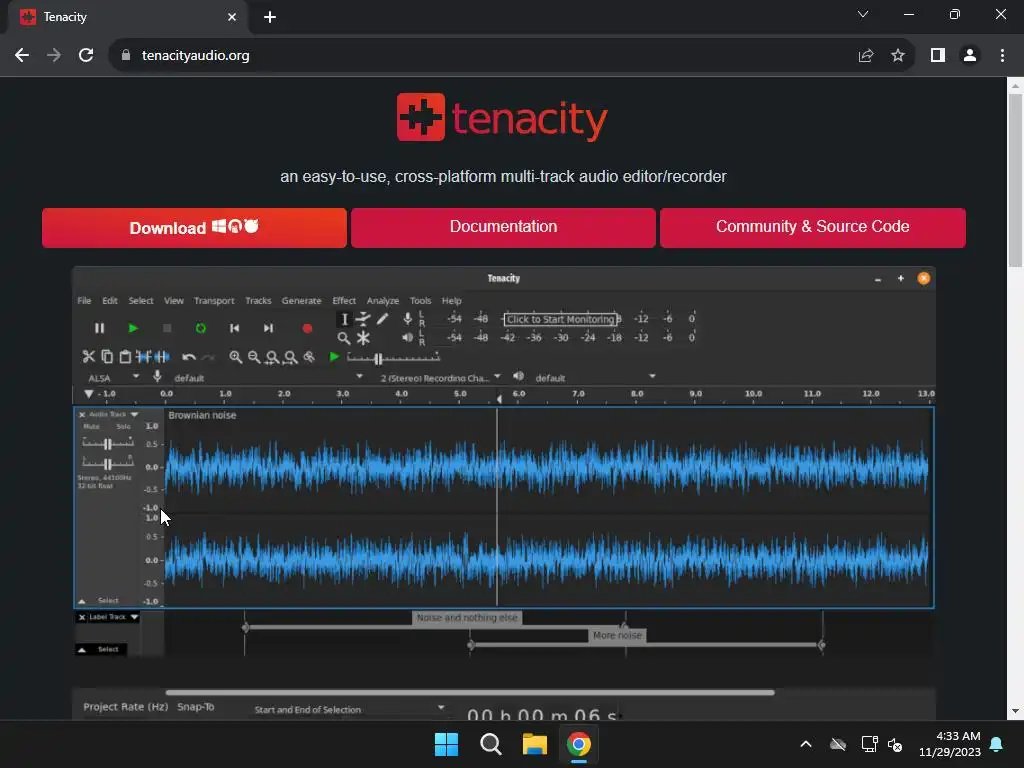The width and height of the screenshot is (1024, 768).
Task: Click the Zoom In icon
Action: [236, 357]
